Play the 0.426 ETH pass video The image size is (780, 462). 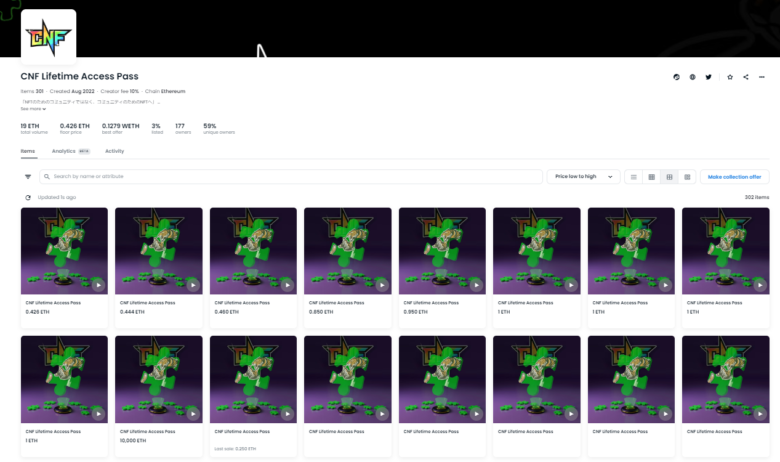(x=98, y=285)
